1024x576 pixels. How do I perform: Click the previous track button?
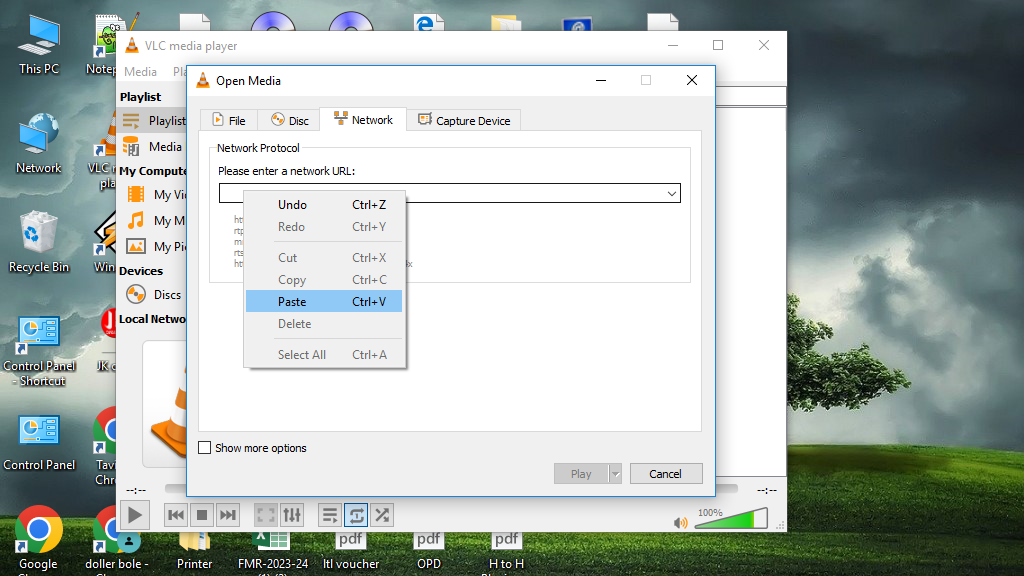pyautogui.click(x=176, y=515)
